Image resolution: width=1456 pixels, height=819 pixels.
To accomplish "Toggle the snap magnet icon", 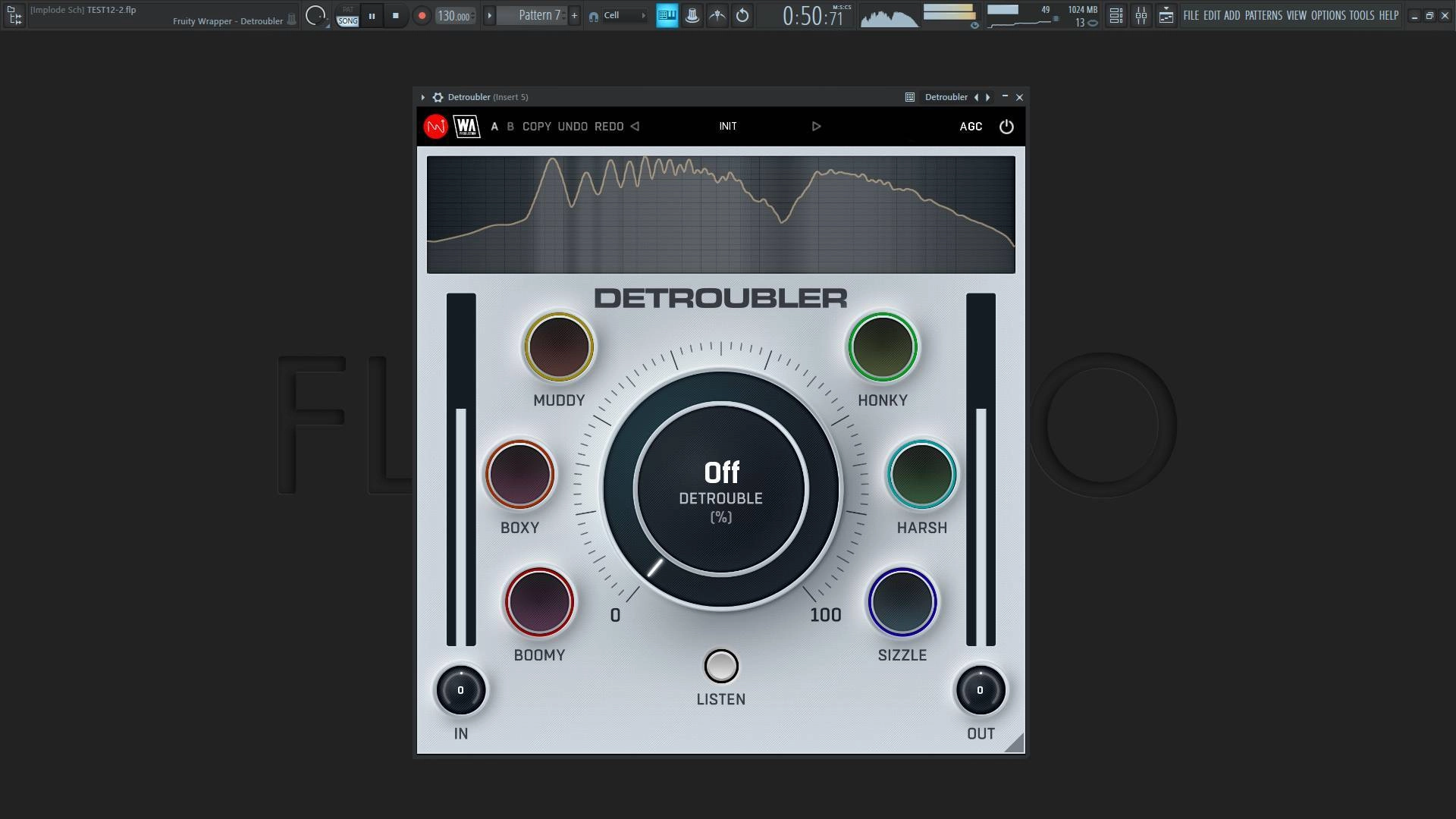I will (593, 16).
